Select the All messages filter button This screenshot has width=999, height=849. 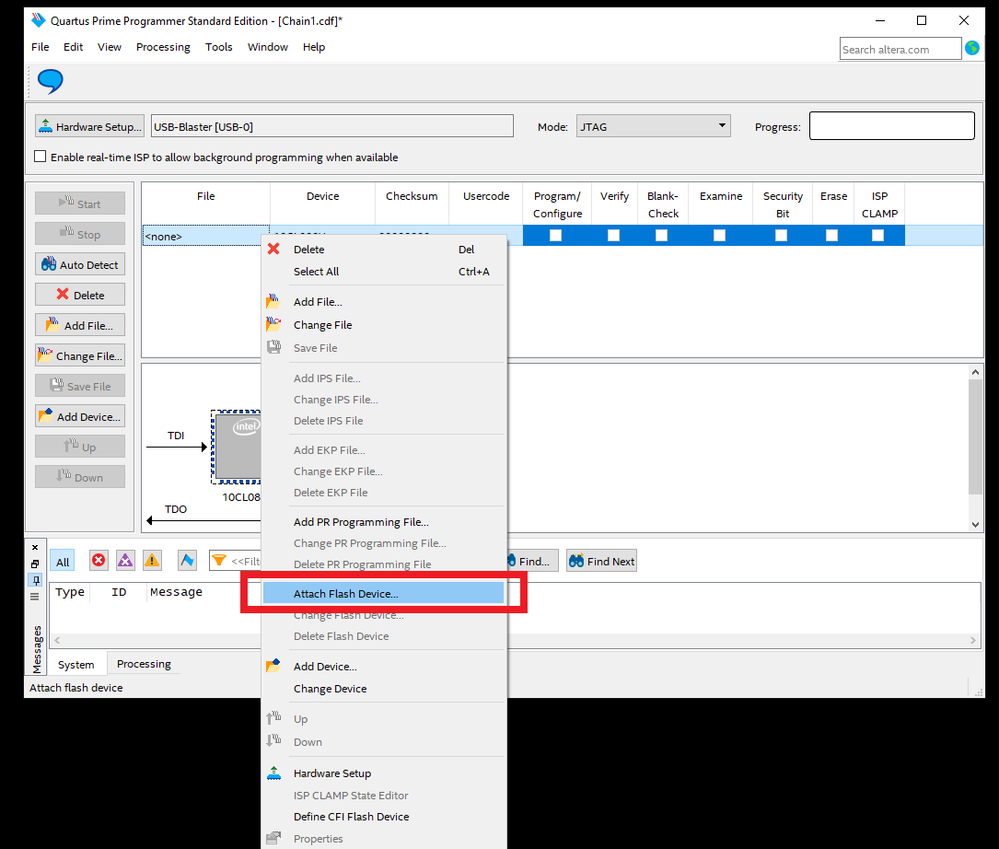pyautogui.click(x=62, y=561)
